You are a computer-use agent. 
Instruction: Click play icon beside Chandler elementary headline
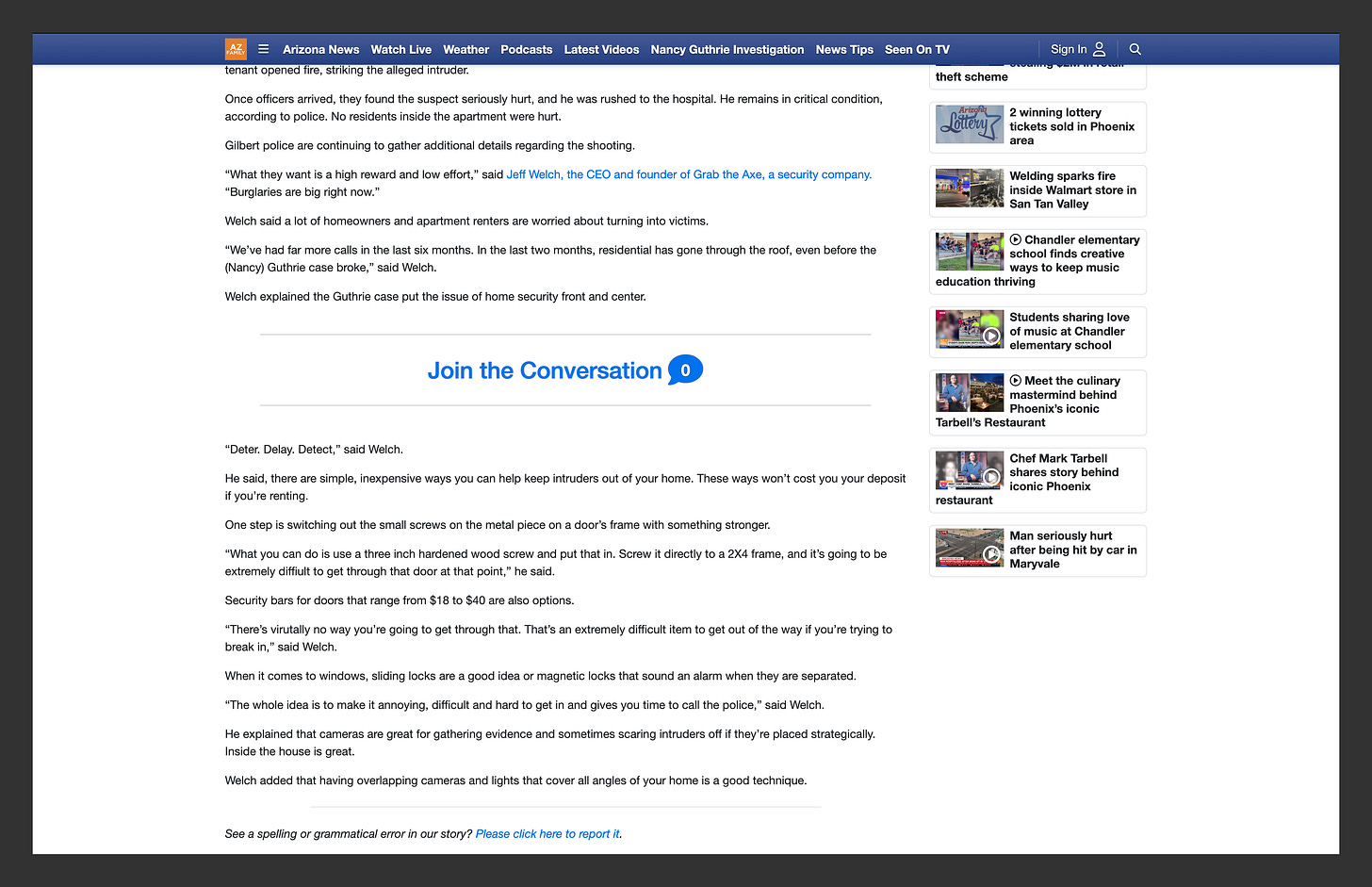coord(1016,239)
